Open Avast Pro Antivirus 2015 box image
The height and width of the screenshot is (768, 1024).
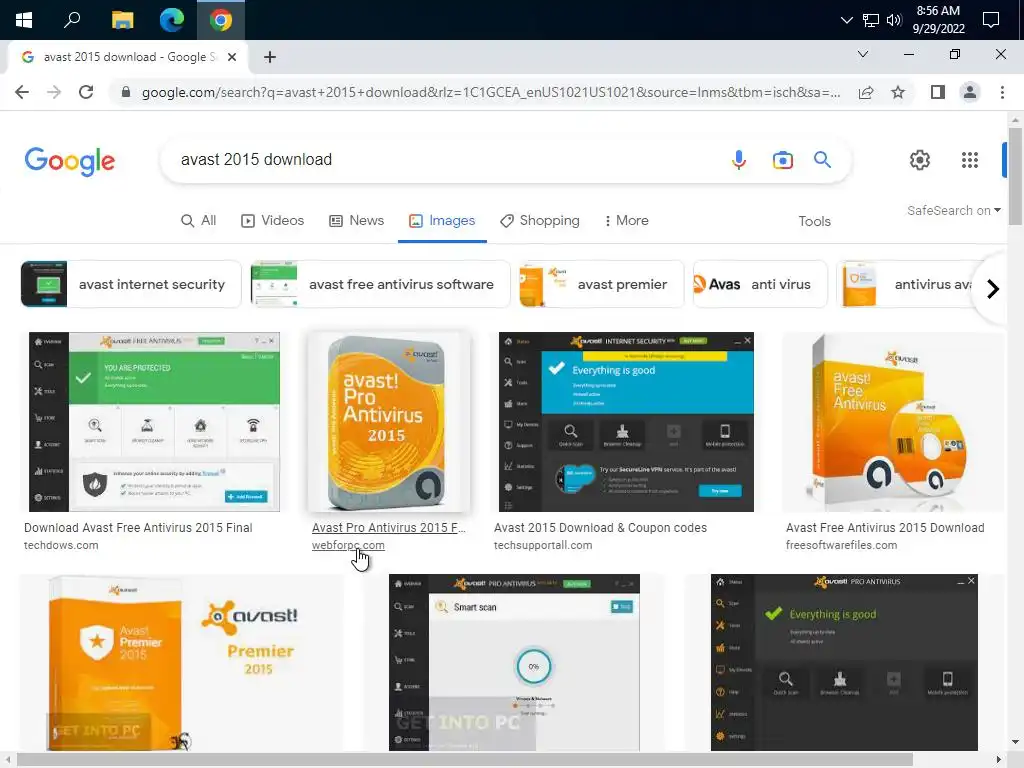[x=389, y=422]
